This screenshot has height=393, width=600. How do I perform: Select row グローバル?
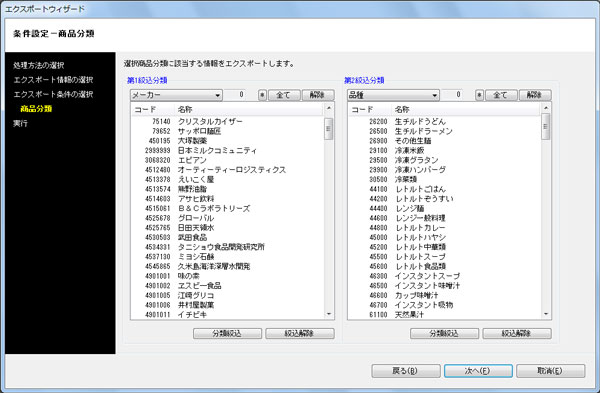(x=227, y=218)
